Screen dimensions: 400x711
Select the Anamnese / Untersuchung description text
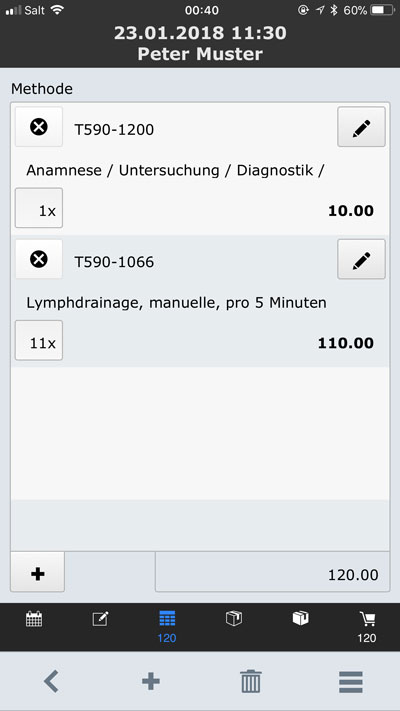(176, 171)
